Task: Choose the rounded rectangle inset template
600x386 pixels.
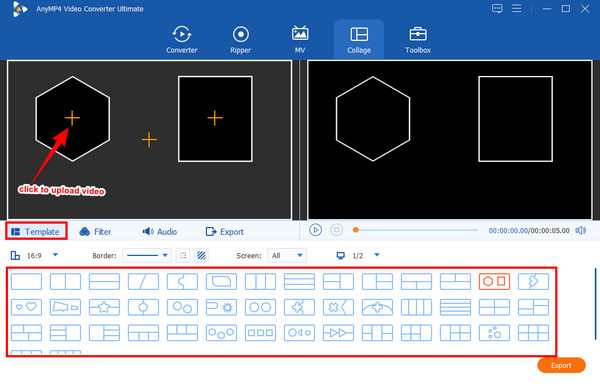Action: click(221, 281)
